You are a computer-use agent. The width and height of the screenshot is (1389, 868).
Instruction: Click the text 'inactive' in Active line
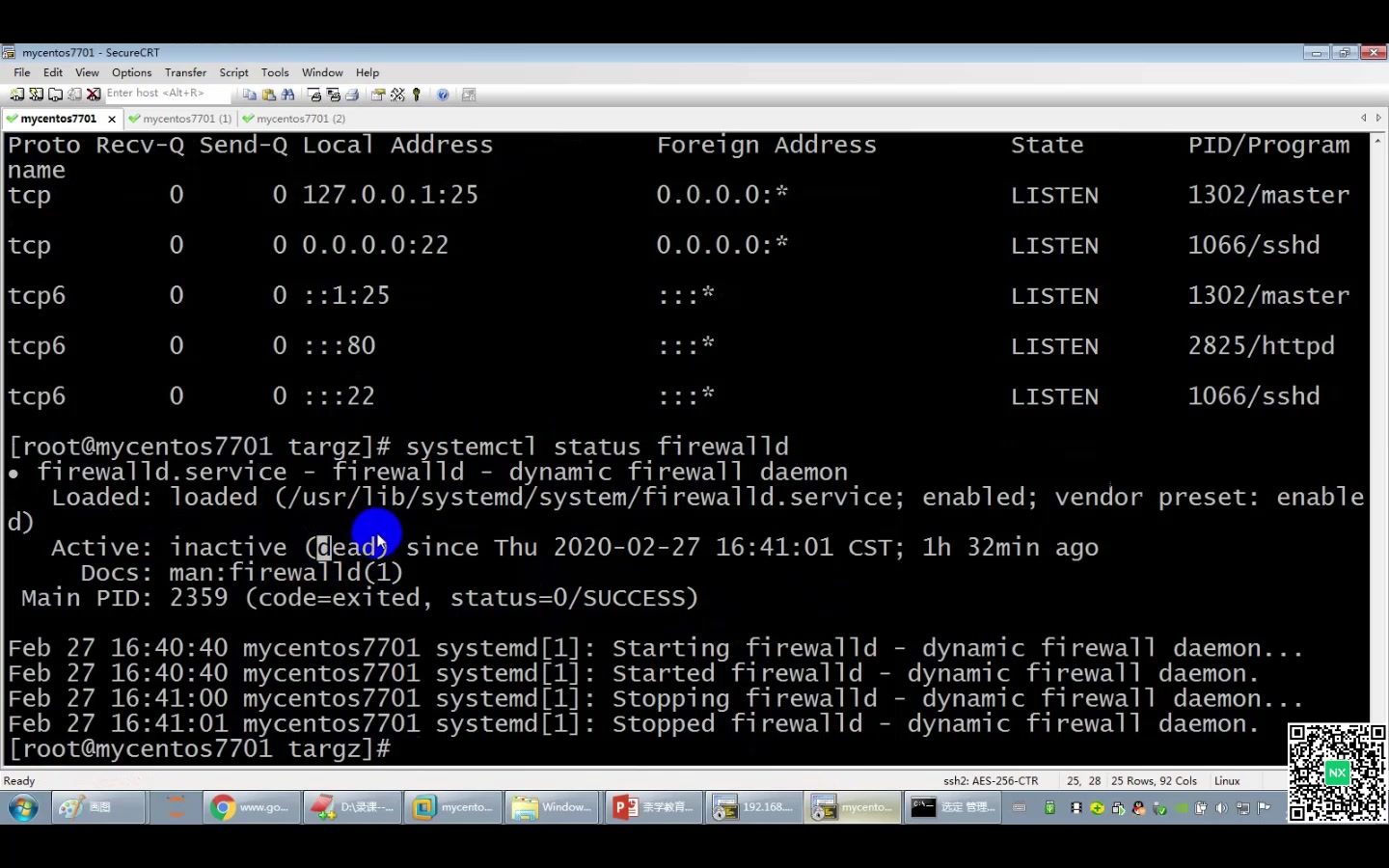[x=228, y=547]
